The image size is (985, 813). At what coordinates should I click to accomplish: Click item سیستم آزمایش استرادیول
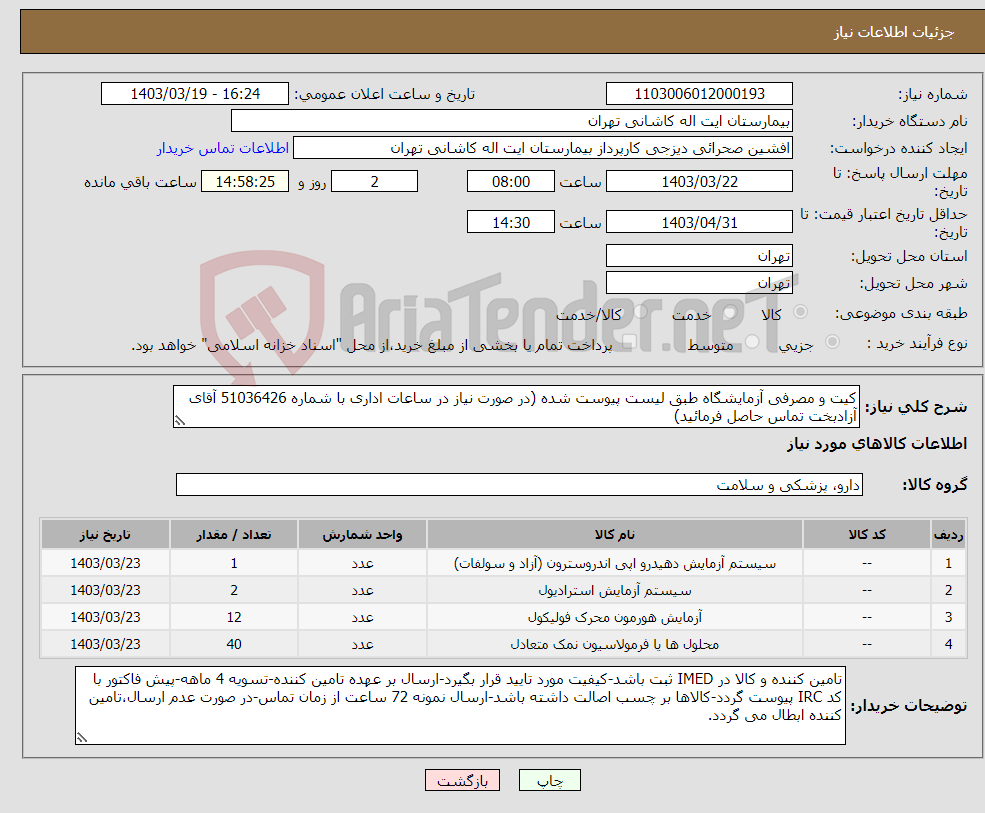[x=614, y=591]
